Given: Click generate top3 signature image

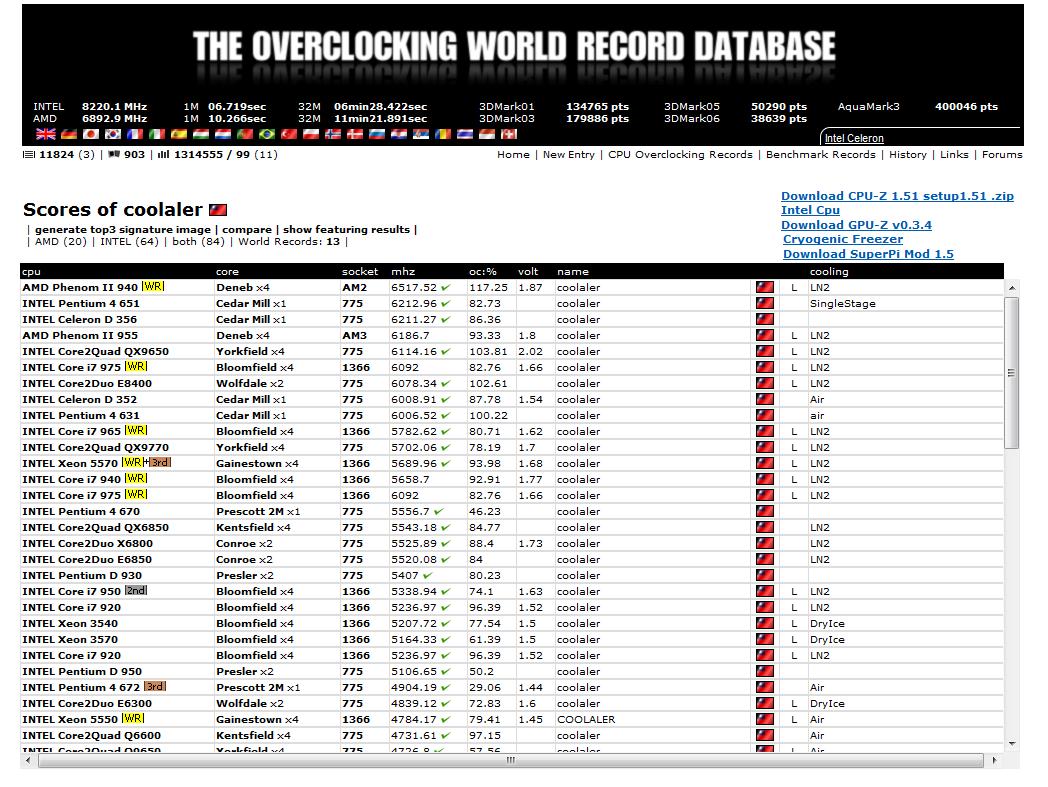Looking at the screenshot, I should point(123,229).
